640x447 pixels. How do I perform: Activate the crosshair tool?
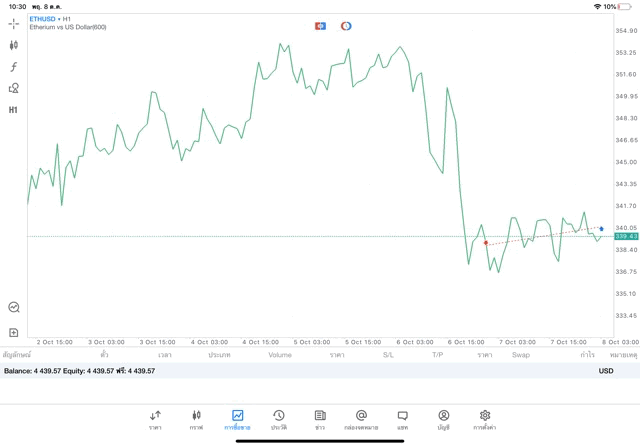click(14, 23)
